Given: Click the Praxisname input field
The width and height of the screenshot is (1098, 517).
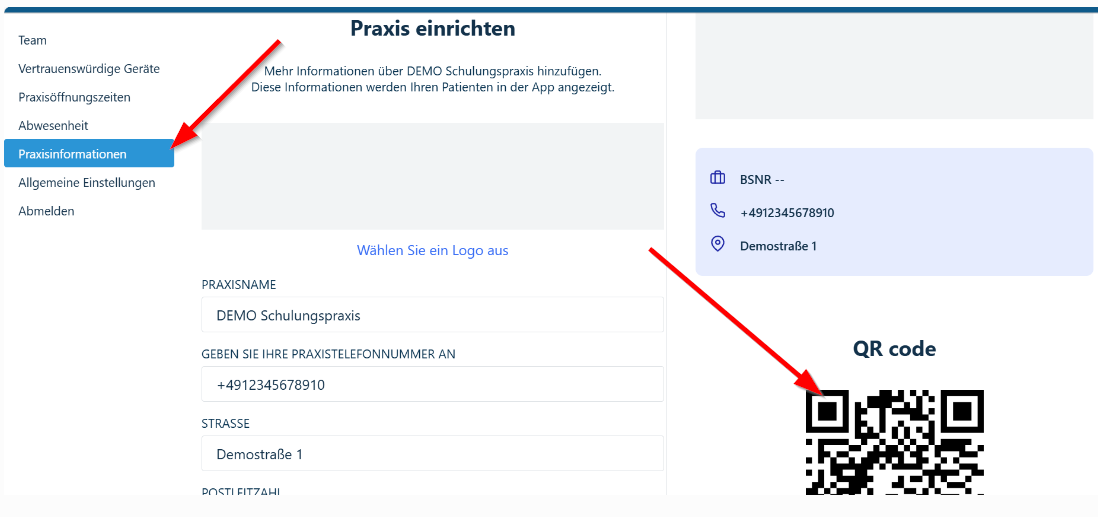Looking at the screenshot, I should [x=432, y=315].
